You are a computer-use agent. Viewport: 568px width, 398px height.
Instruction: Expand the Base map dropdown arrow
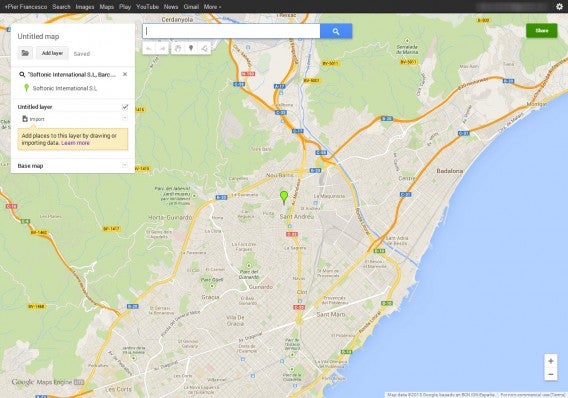coord(125,166)
